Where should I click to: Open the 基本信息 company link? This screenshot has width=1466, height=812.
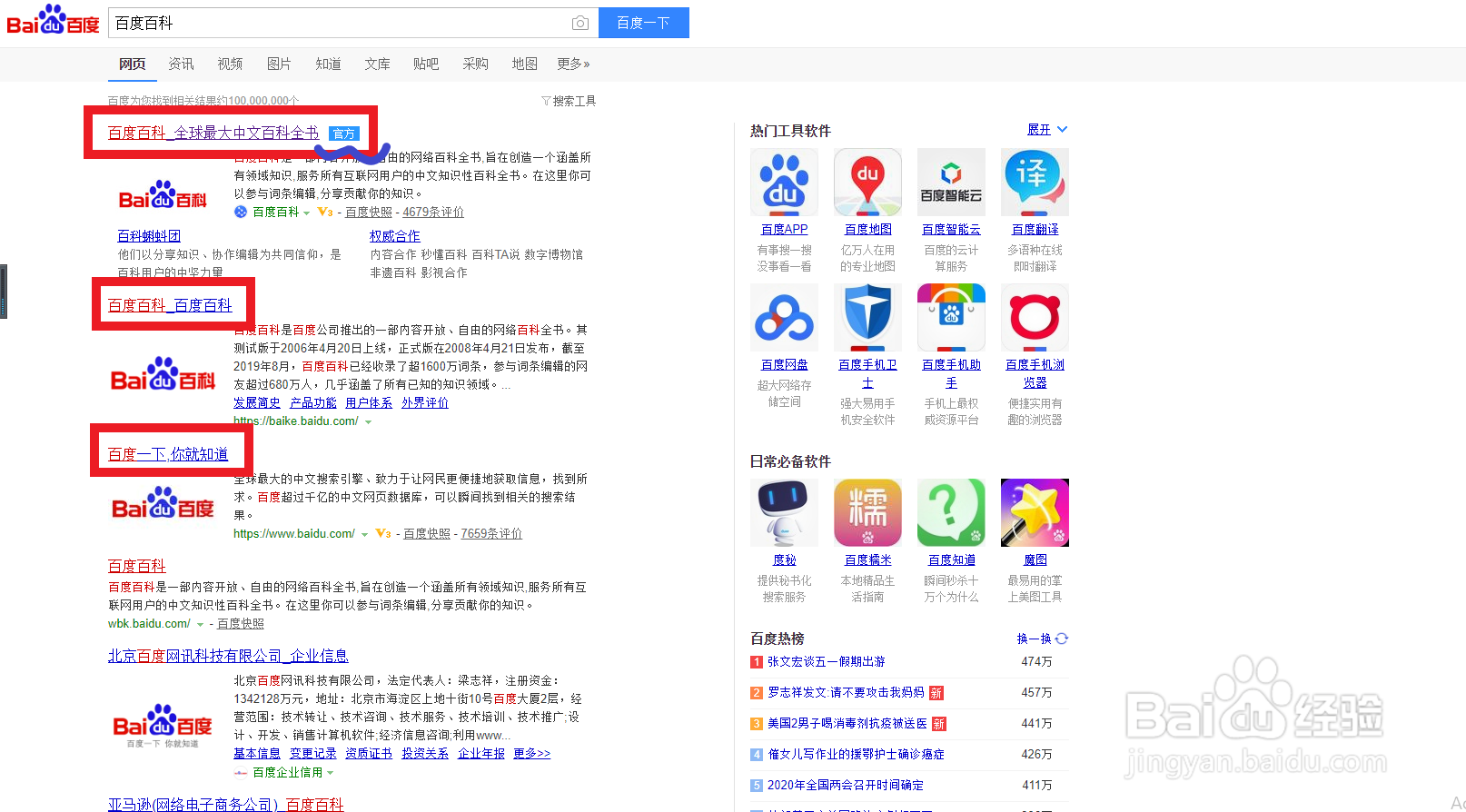(x=257, y=753)
